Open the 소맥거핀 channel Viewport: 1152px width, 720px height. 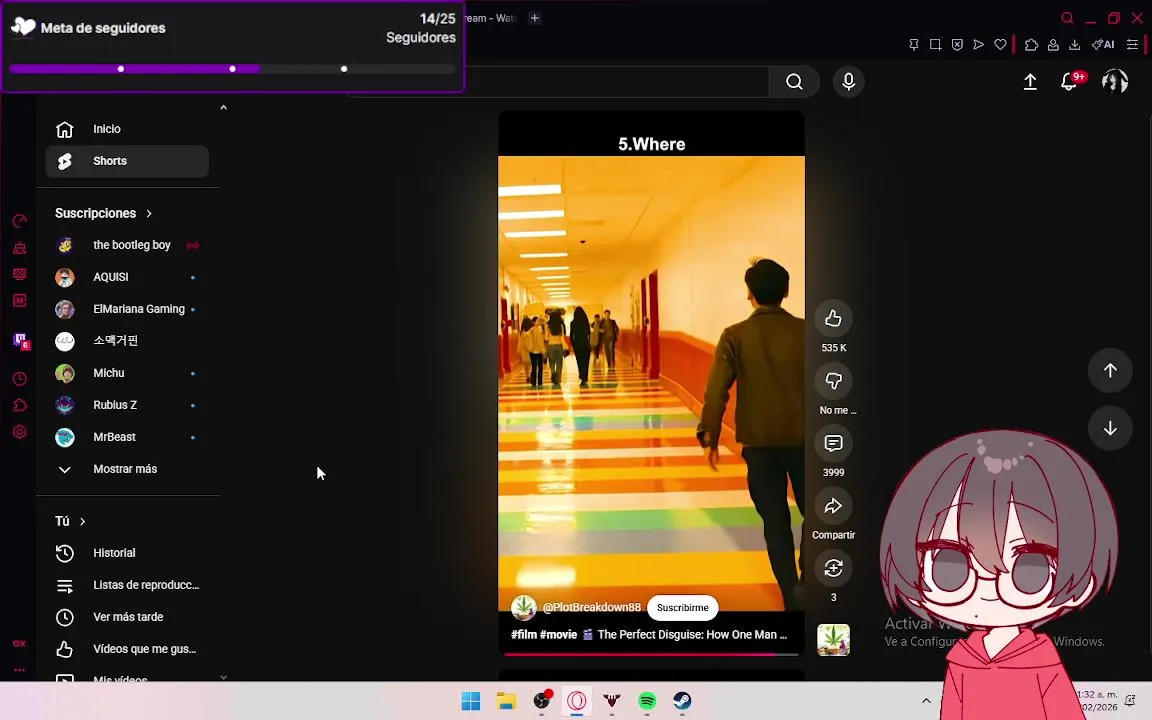[127, 341]
